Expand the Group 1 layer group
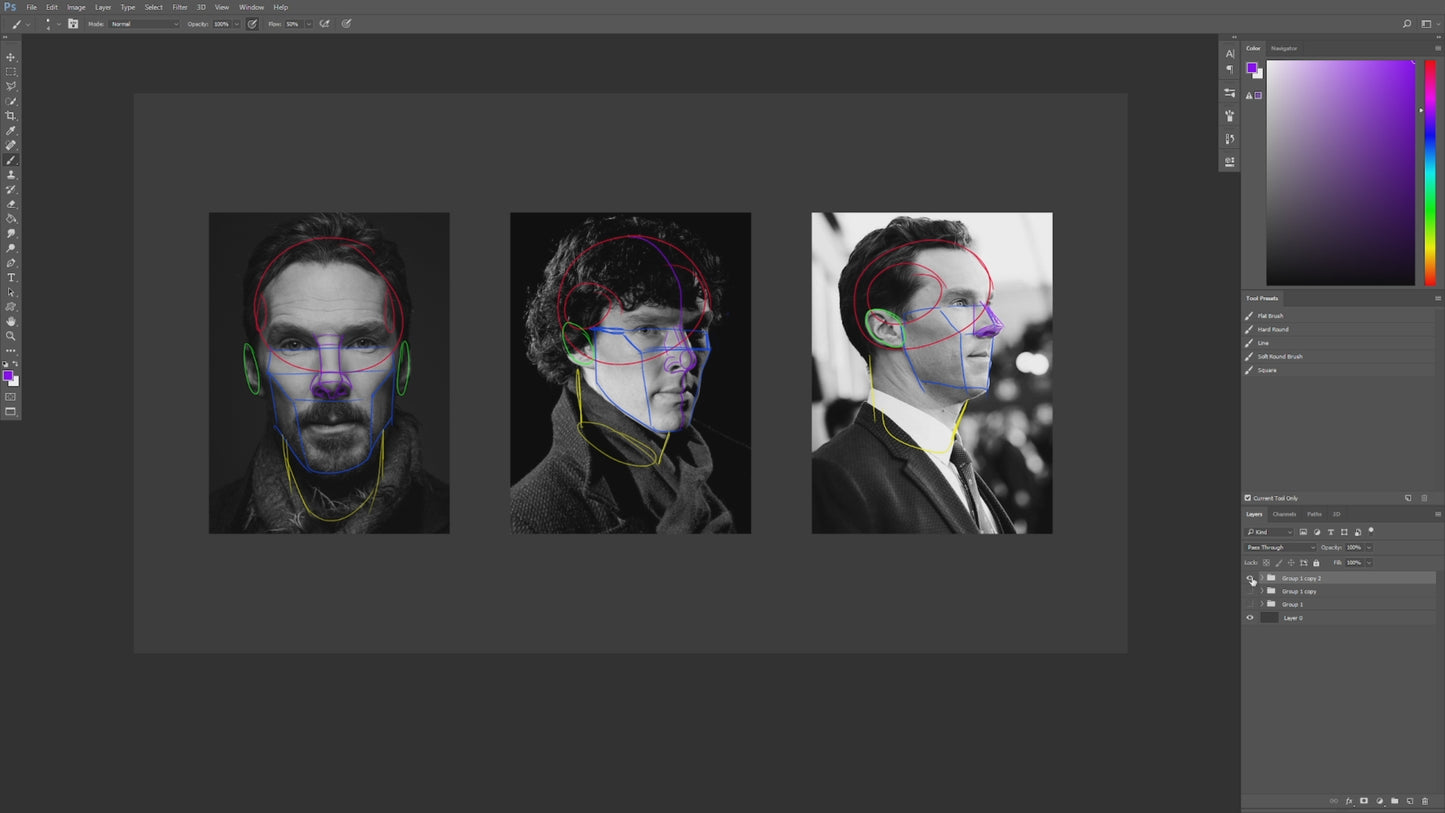The width and height of the screenshot is (1445, 813). tap(1259, 604)
